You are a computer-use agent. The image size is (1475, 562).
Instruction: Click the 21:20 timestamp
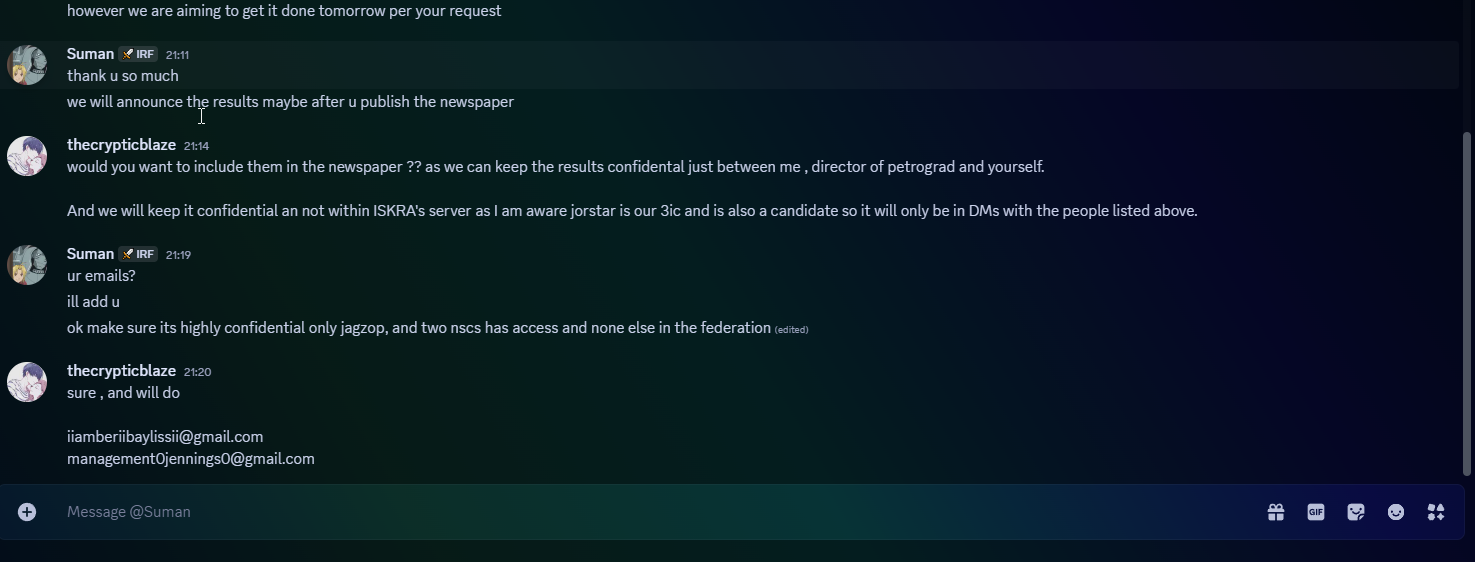(x=197, y=372)
